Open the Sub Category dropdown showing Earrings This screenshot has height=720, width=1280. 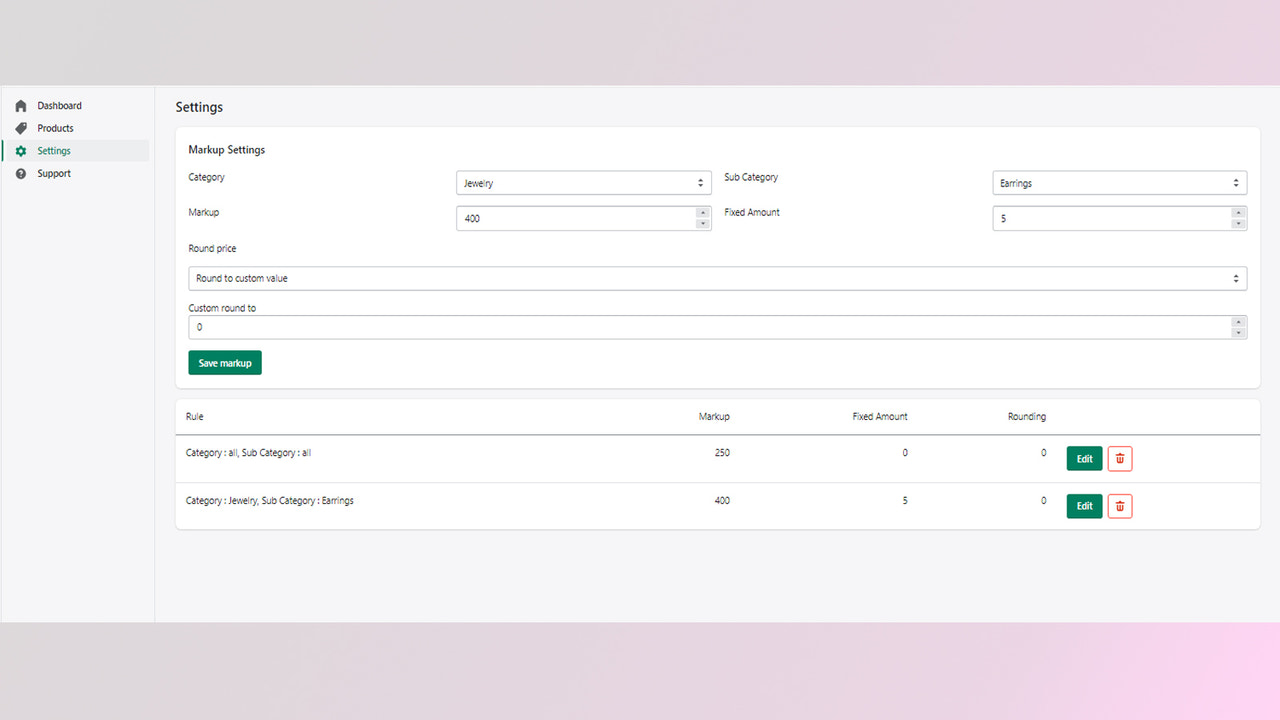pos(1118,182)
